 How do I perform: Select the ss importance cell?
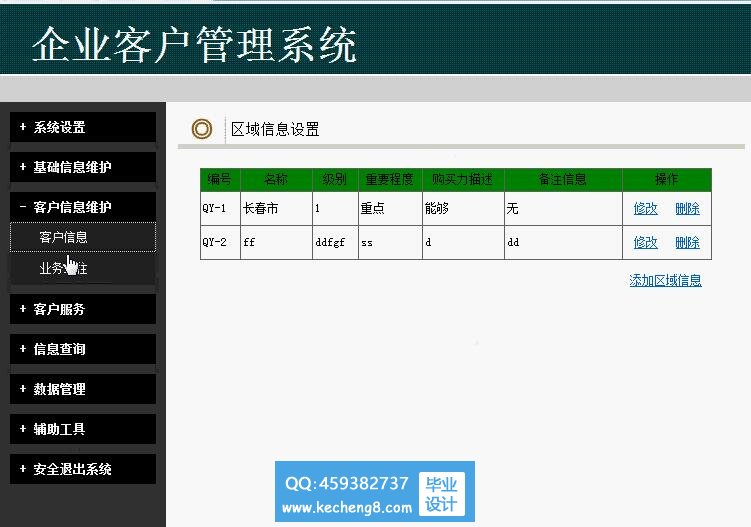pos(390,242)
